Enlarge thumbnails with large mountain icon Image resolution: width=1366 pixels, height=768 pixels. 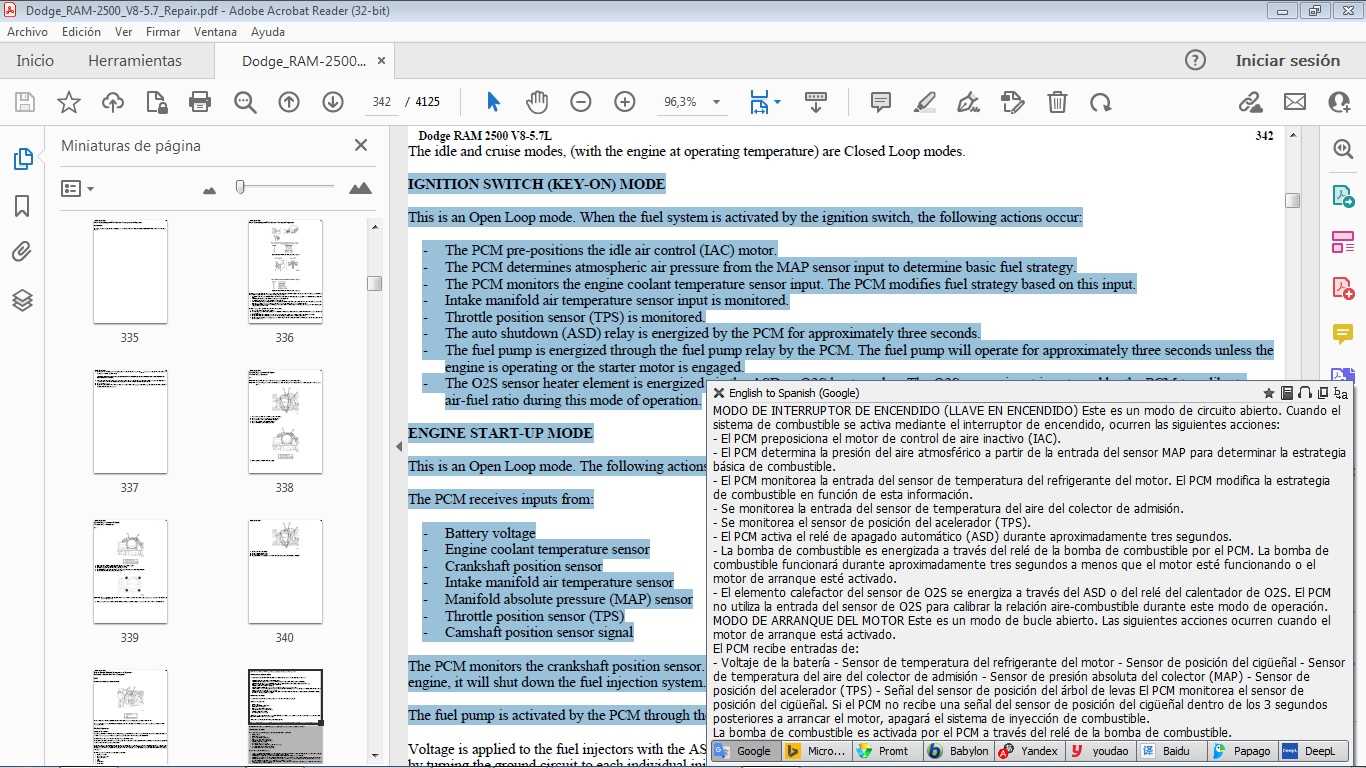tap(360, 188)
